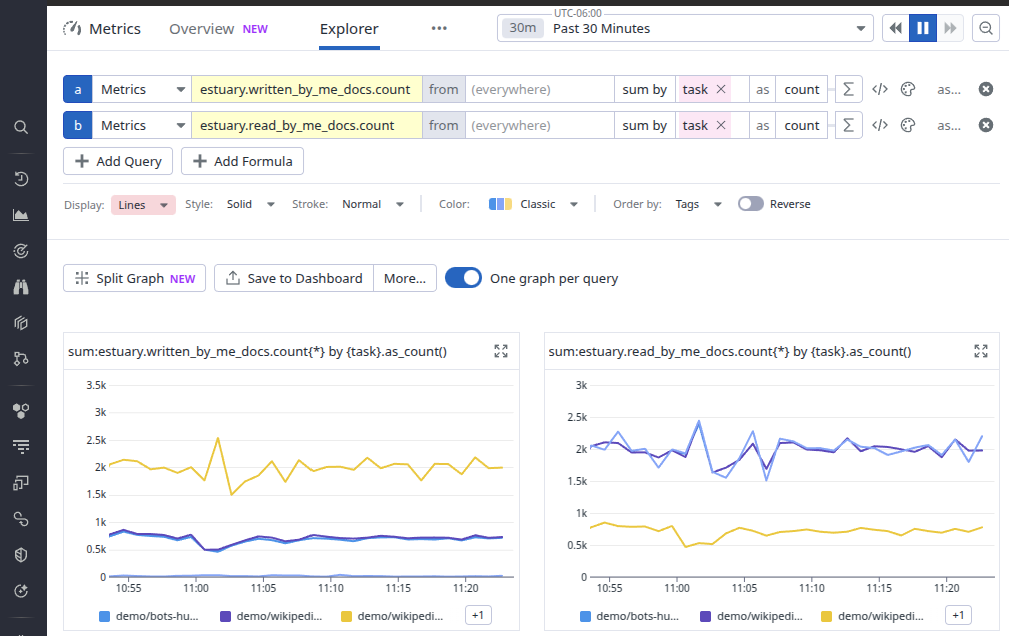
Task: Open code view icon for query b
Action: coord(880,126)
